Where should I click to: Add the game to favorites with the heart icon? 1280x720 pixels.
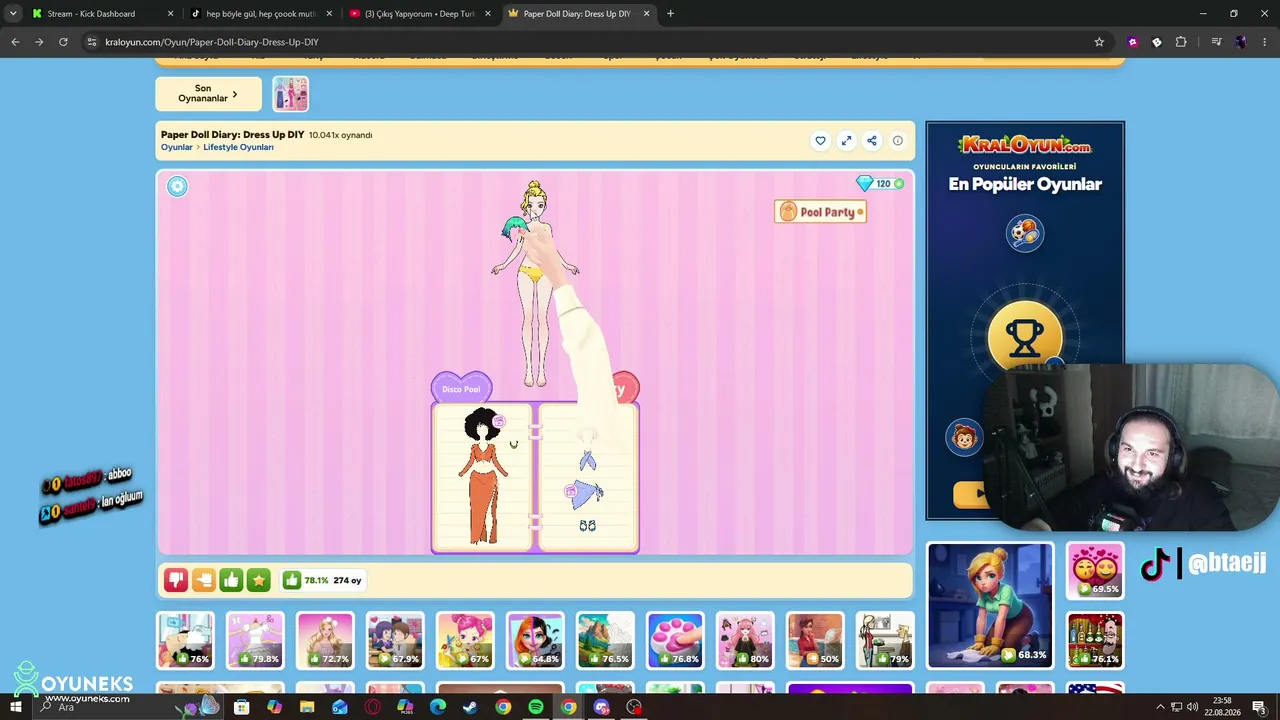[820, 141]
